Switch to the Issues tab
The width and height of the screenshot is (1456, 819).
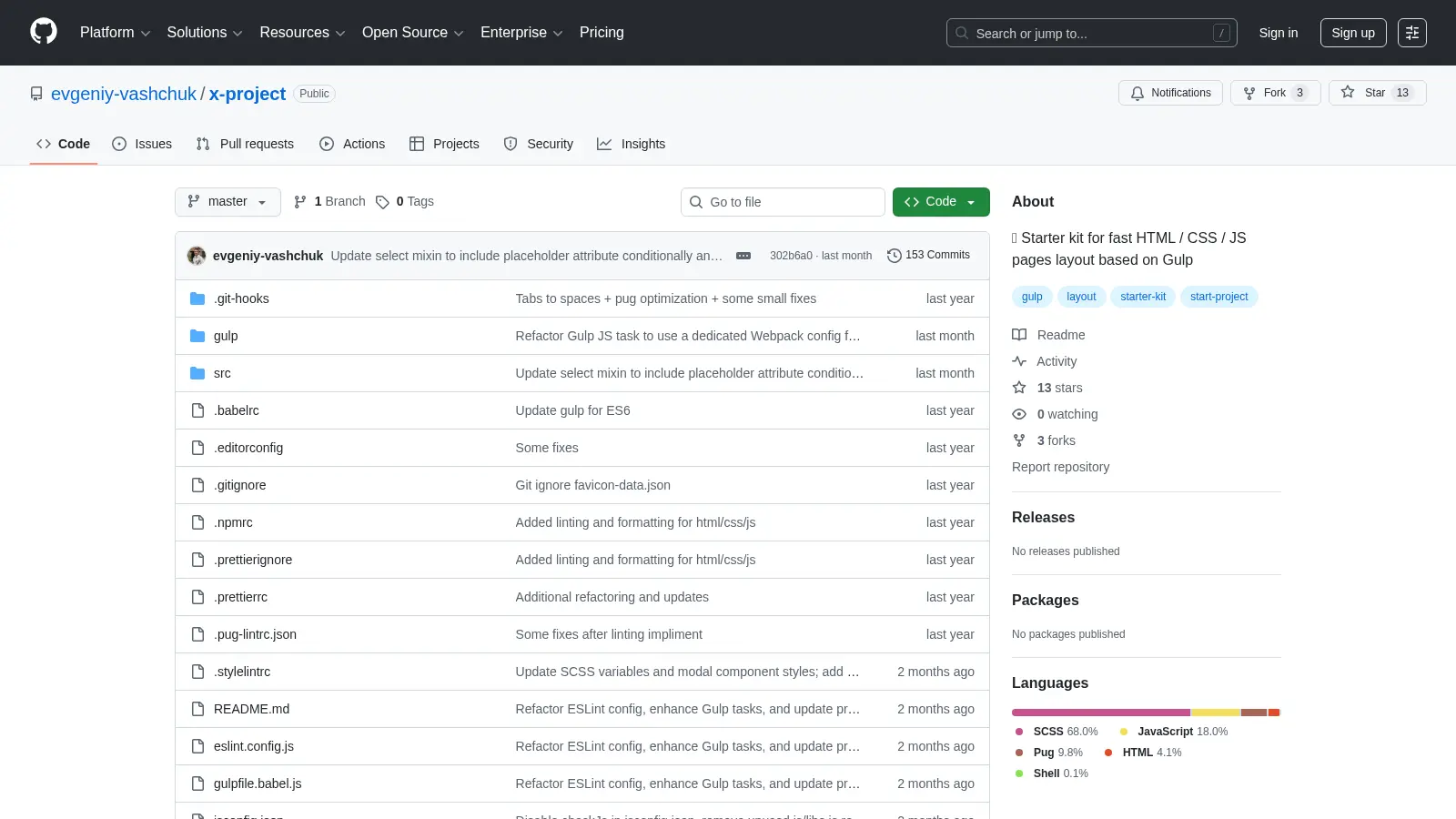(x=142, y=144)
